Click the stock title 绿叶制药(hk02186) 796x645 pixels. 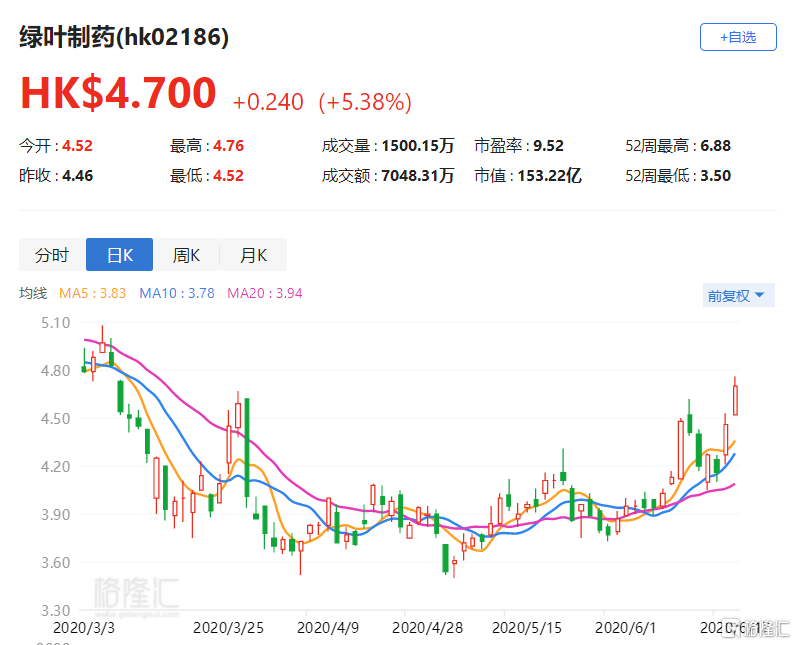click(124, 37)
